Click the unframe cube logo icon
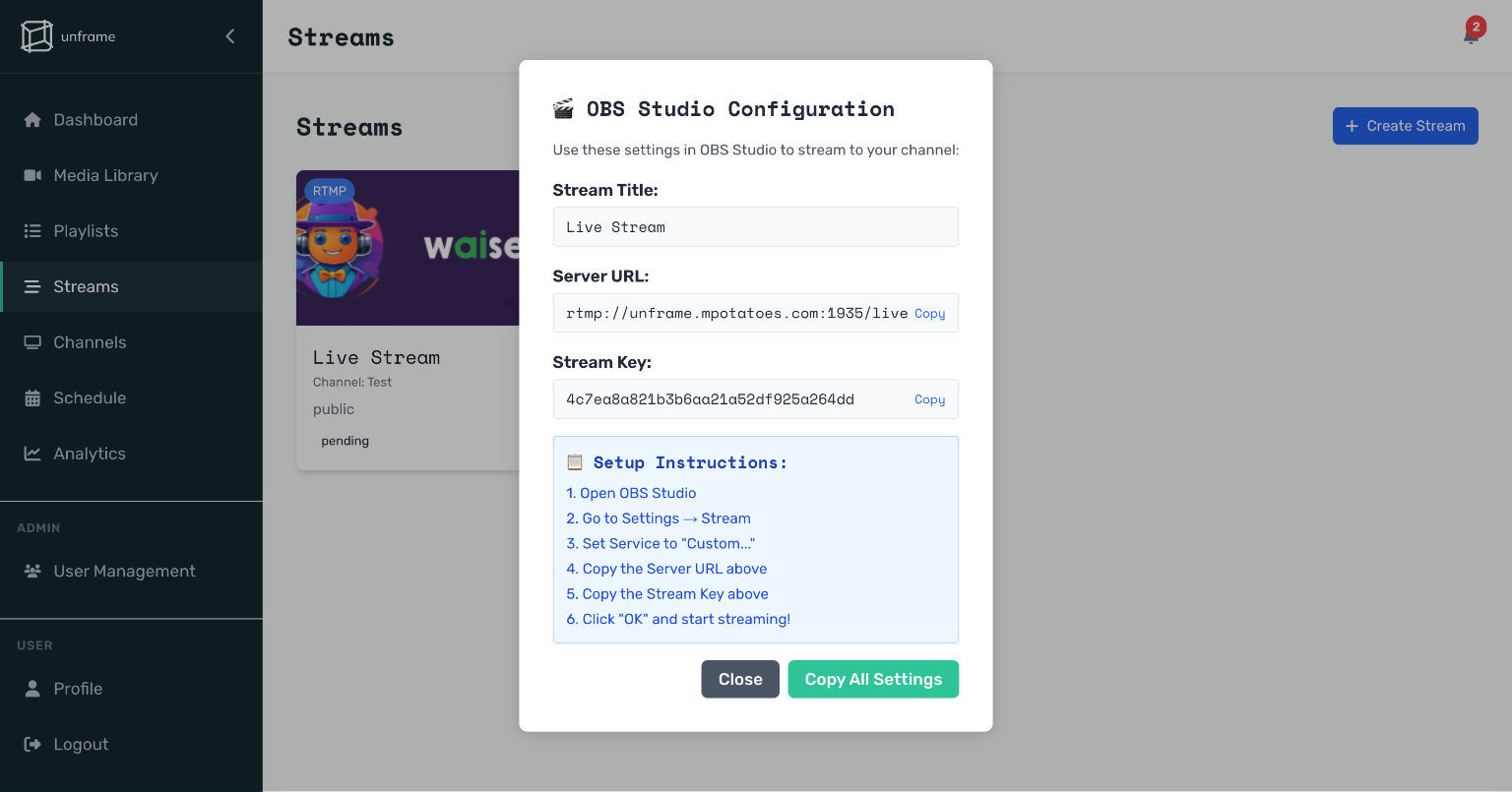Screen dimensions: 1512x792 tap(36, 36)
